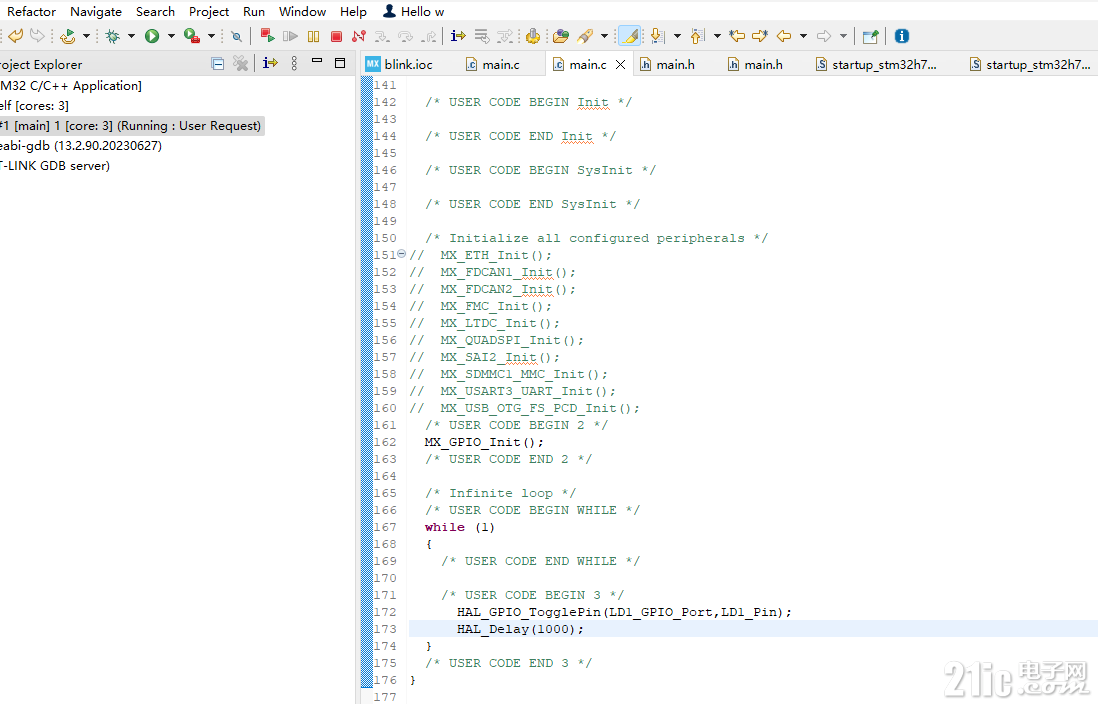Open the Window menu
This screenshot has width=1098, height=704.
pos(303,12)
